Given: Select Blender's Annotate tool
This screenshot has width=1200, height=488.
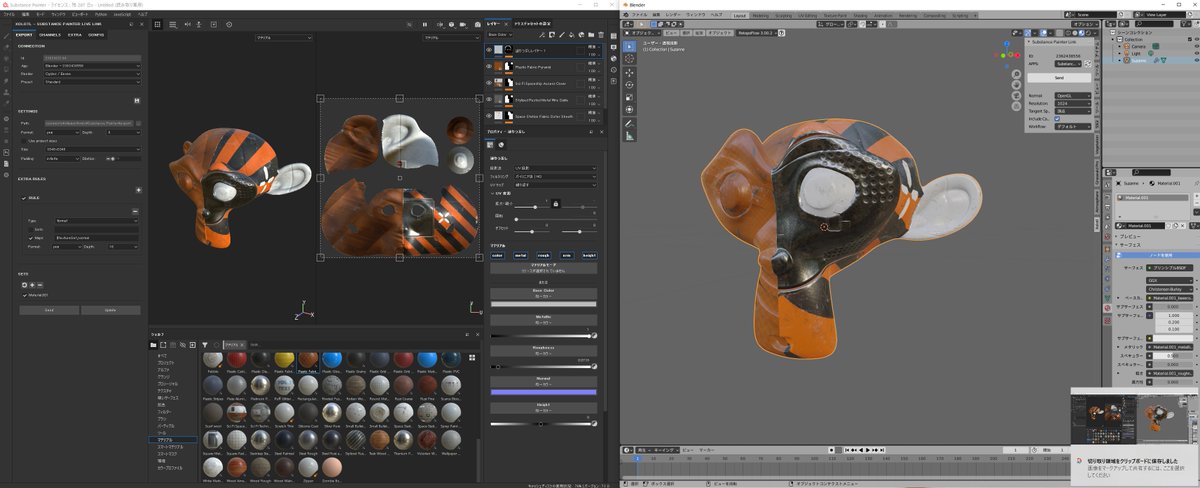Looking at the screenshot, I should [629, 123].
